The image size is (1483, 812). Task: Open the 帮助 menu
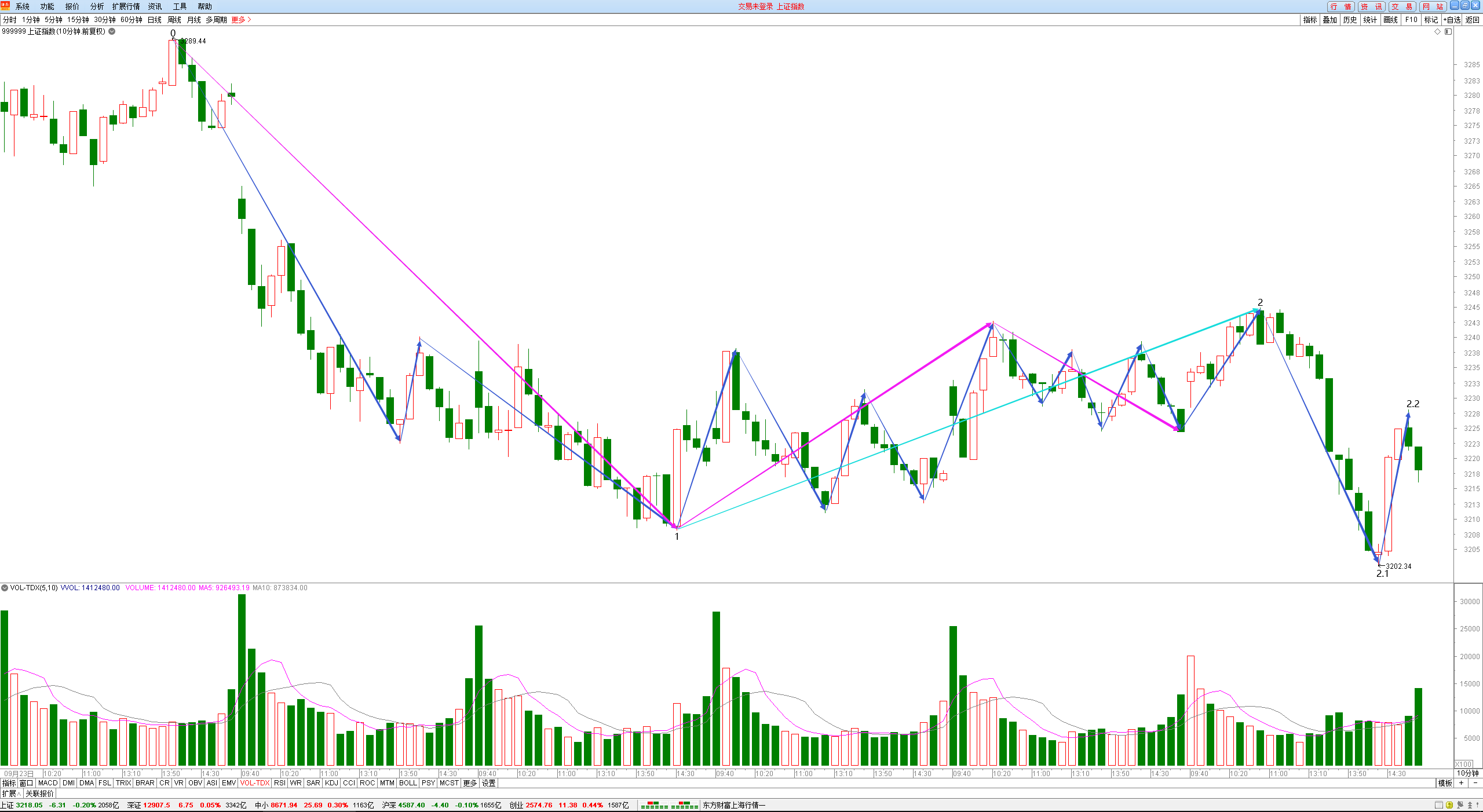coord(205,6)
